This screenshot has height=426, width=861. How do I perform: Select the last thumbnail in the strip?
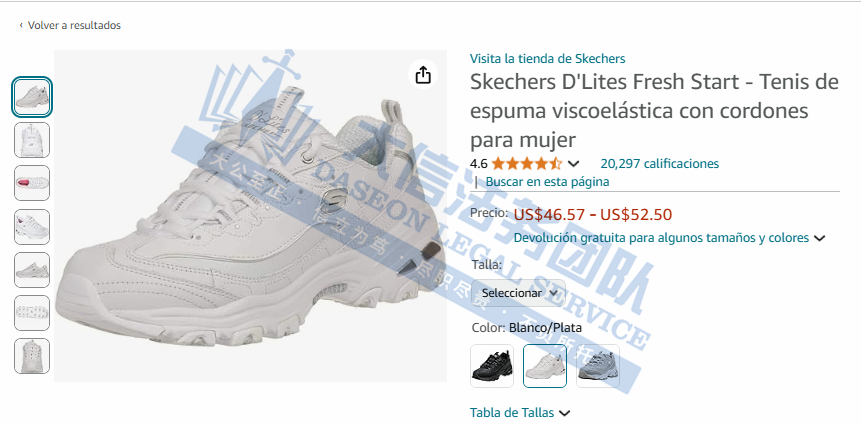coord(32,356)
